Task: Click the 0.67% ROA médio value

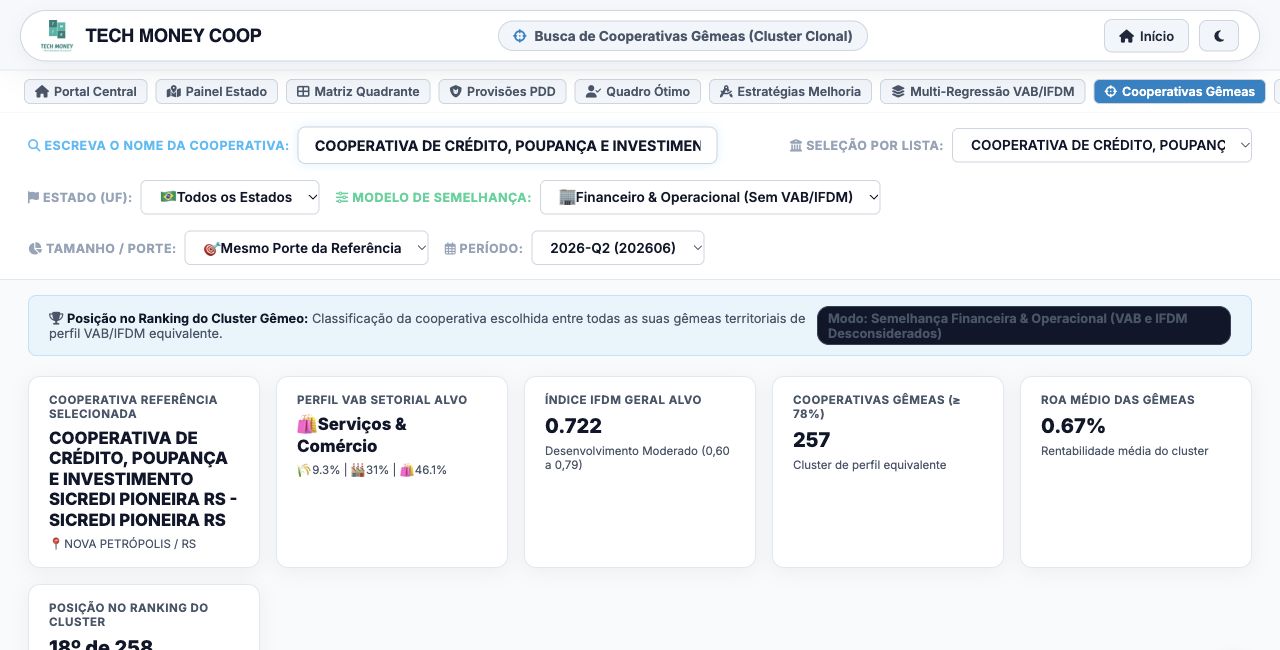Action: coord(1073,426)
